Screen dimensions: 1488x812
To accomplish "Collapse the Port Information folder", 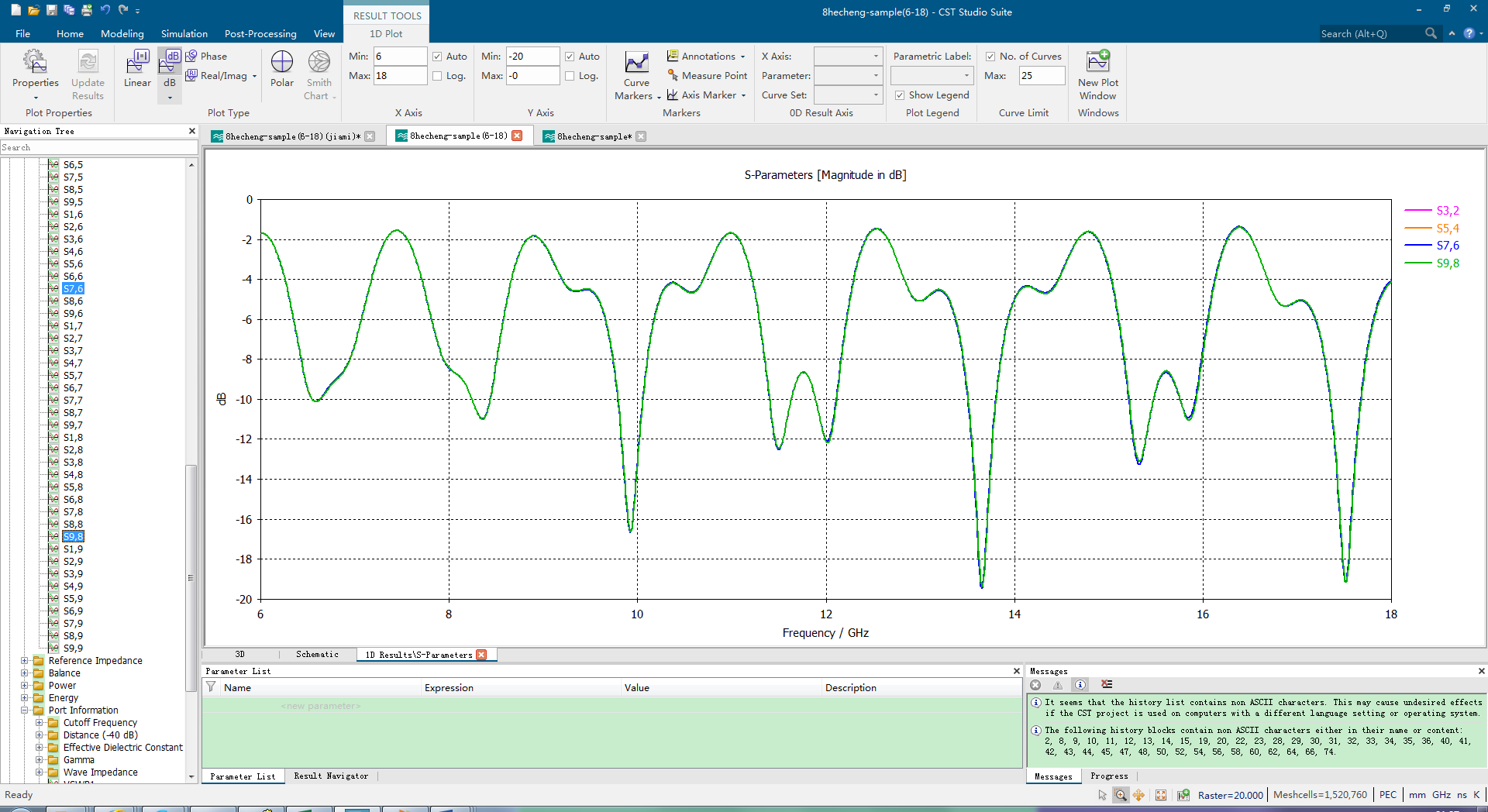I will tap(24, 710).
